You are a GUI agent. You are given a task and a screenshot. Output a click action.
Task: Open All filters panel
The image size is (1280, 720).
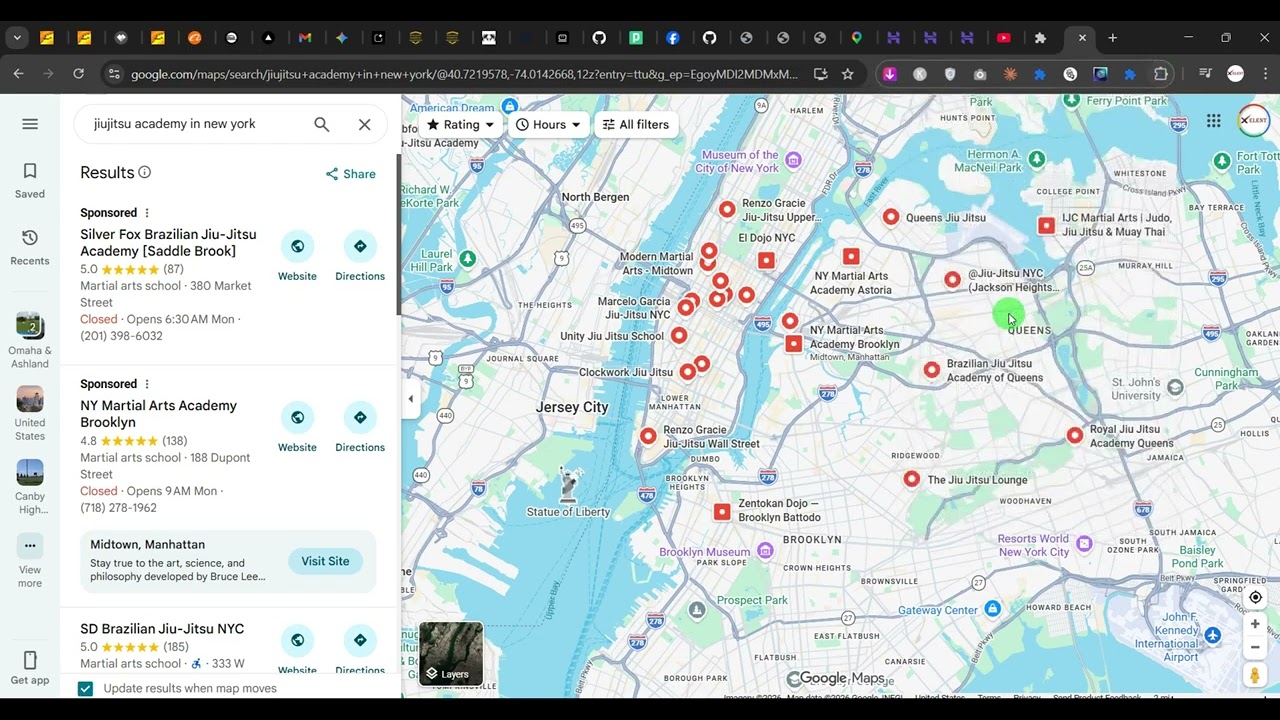pyautogui.click(x=636, y=125)
